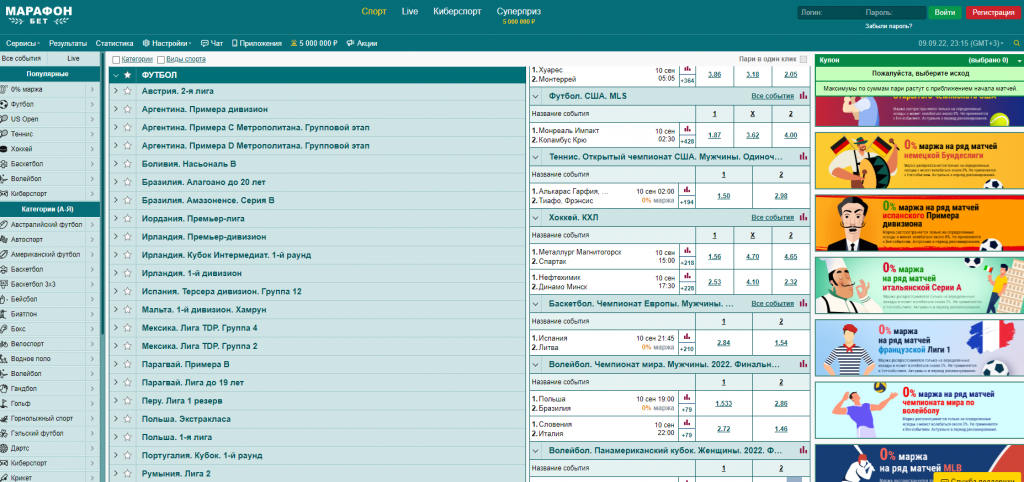Add Австрия 2-я лига to favorites star
Image resolution: width=1024 pixels, height=482 pixels.
128,92
